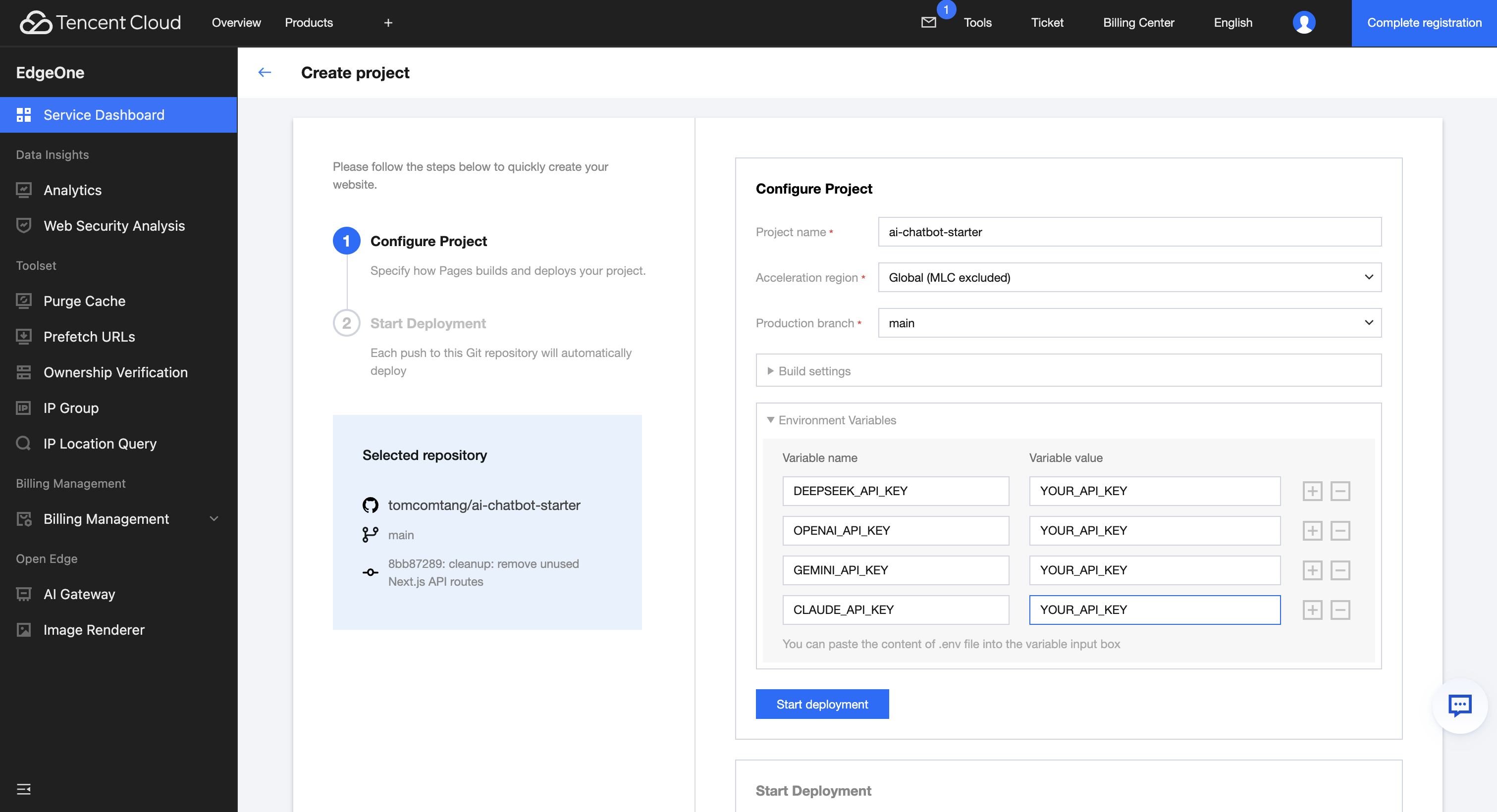This screenshot has height=812, width=1497.
Task: Click Start deployment button
Action: click(822, 704)
